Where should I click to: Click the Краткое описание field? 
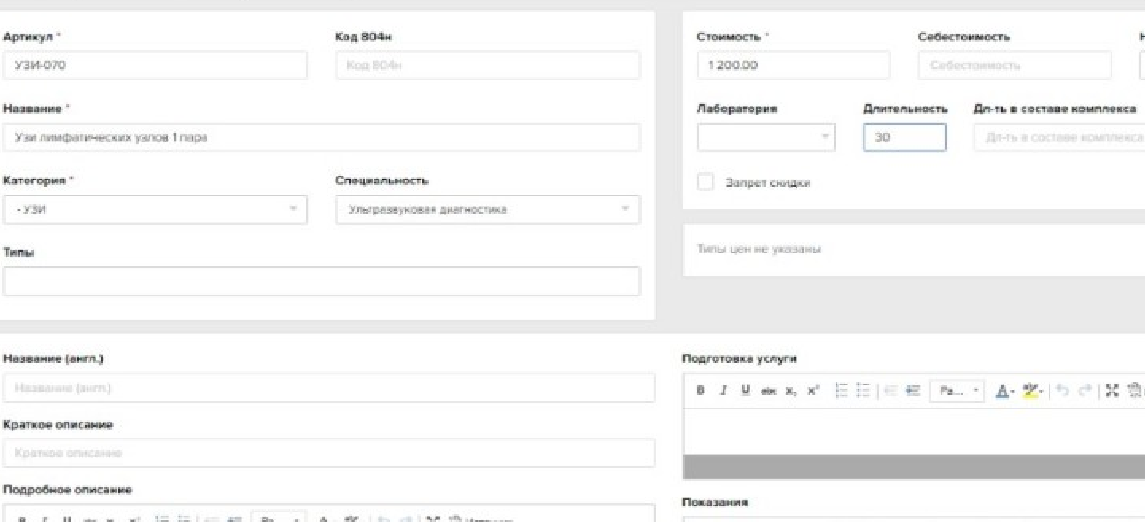click(x=329, y=453)
